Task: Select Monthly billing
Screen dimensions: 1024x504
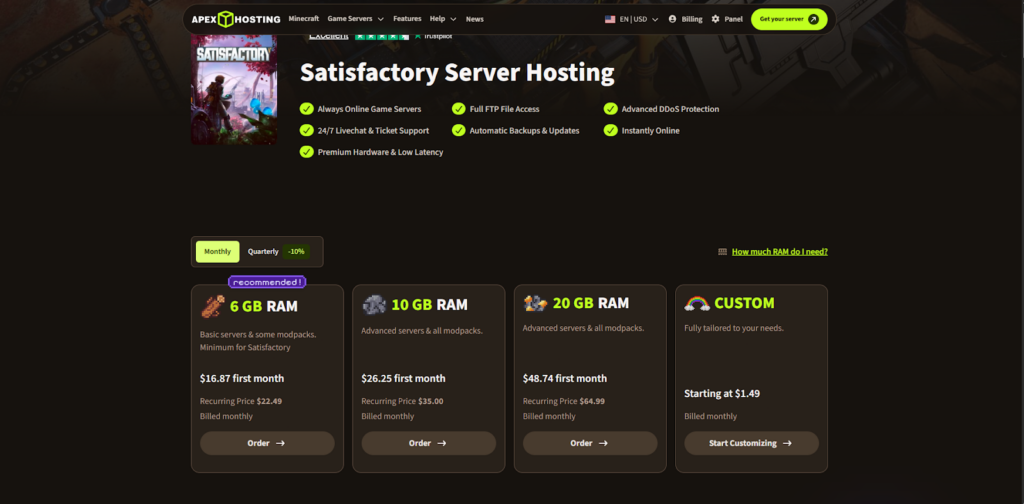Action: tap(217, 251)
